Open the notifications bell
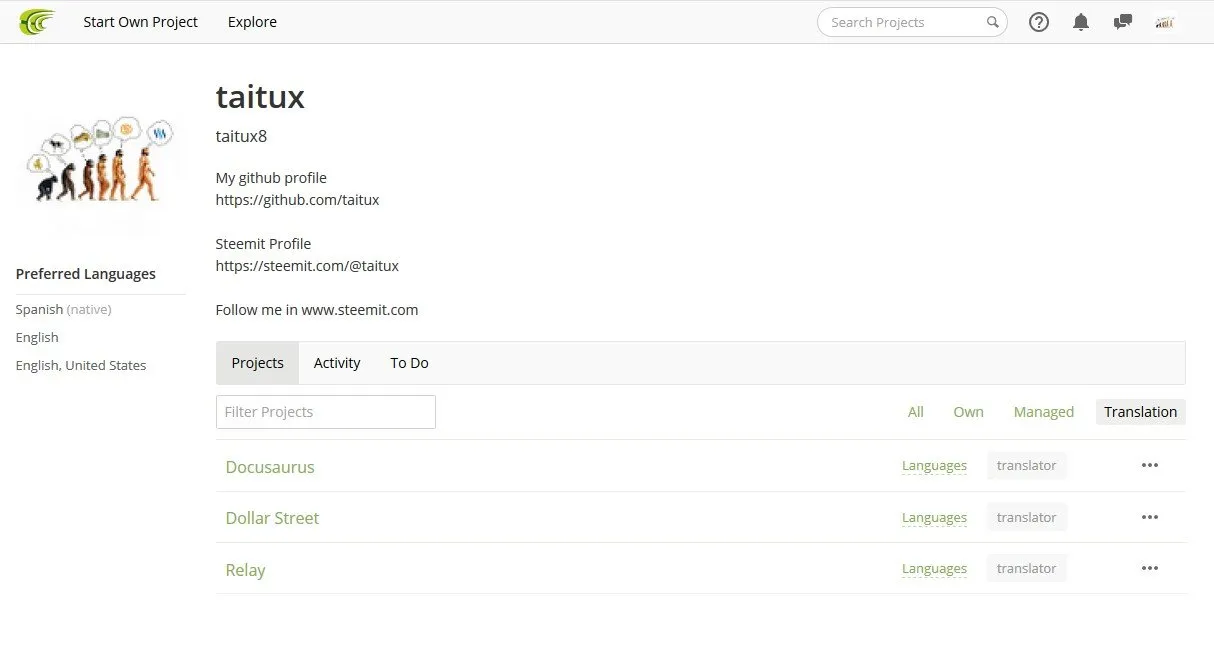1214x666 pixels. [1081, 22]
